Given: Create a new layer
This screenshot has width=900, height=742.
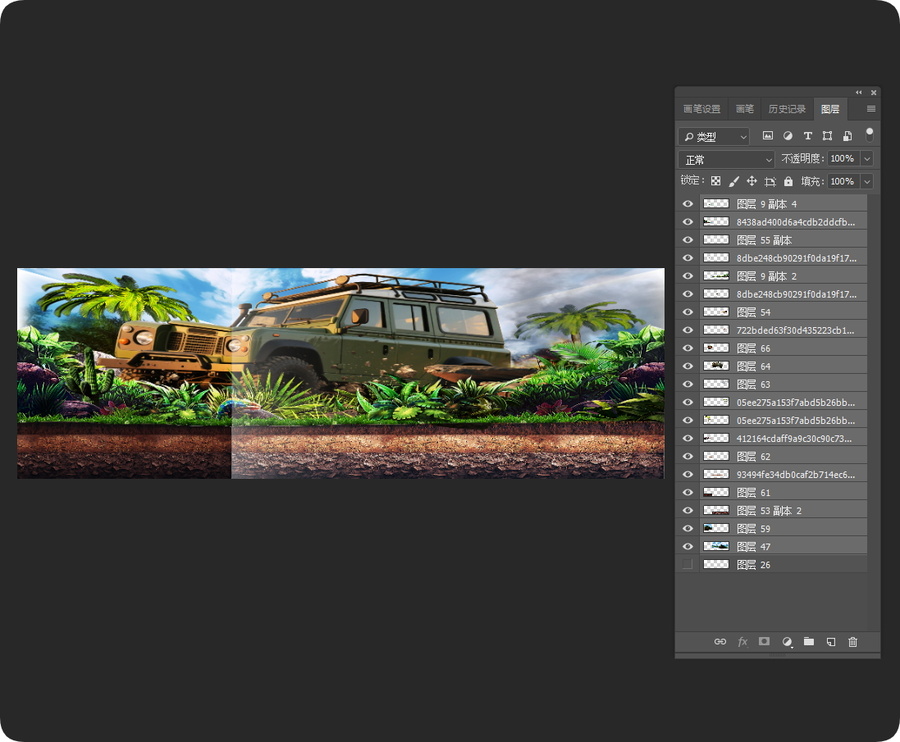Looking at the screenshot, I should [831, 642].
